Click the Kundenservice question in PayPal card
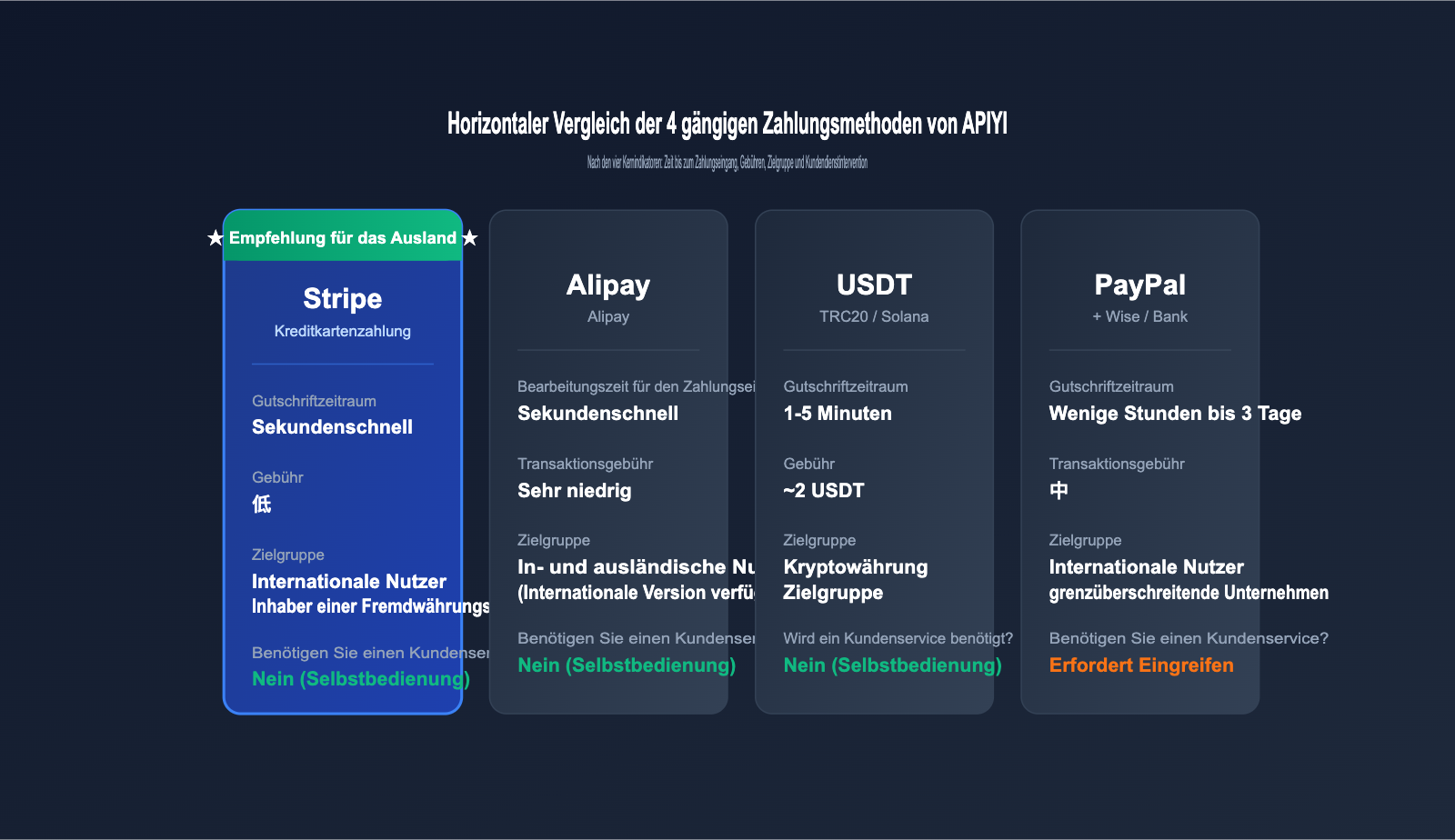 1189,638
